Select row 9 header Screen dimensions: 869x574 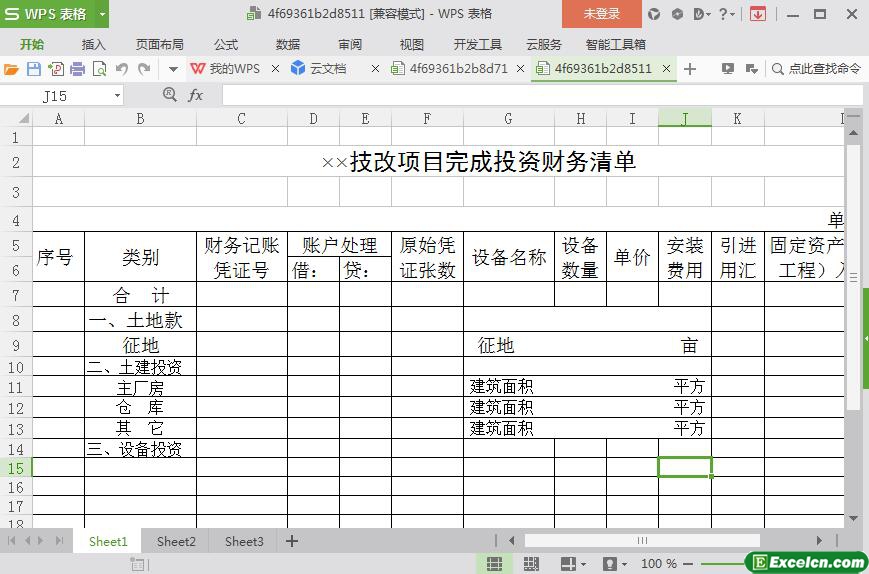16,345
